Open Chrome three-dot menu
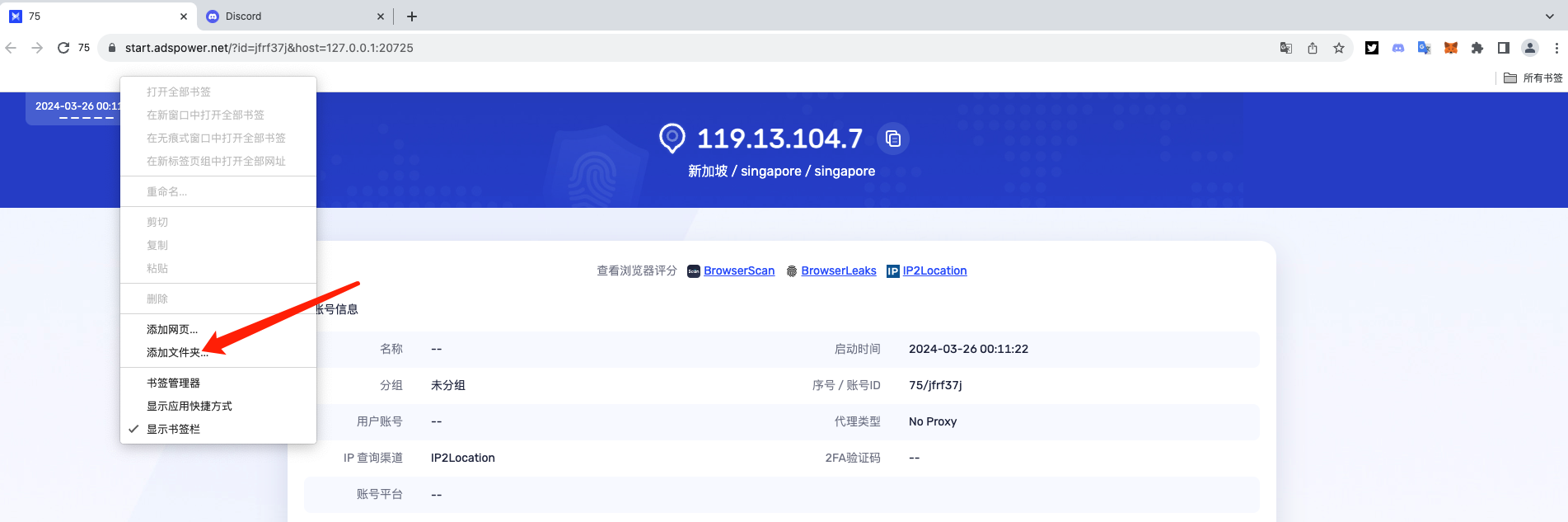 pos(1556,48)
